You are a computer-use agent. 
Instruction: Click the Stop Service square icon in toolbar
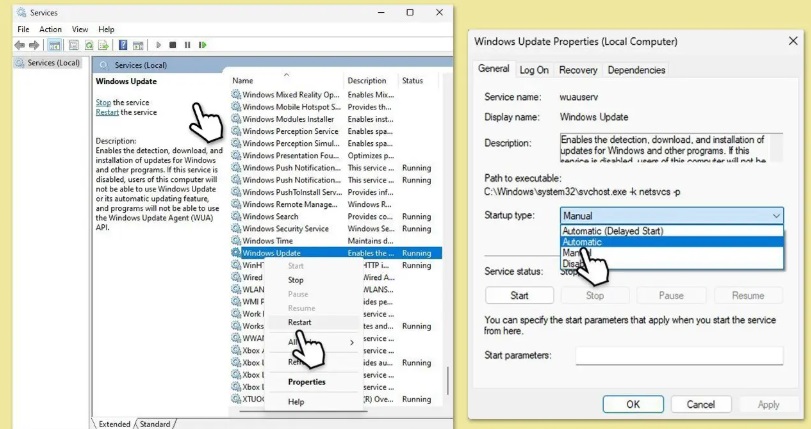[x=173, y=45]
